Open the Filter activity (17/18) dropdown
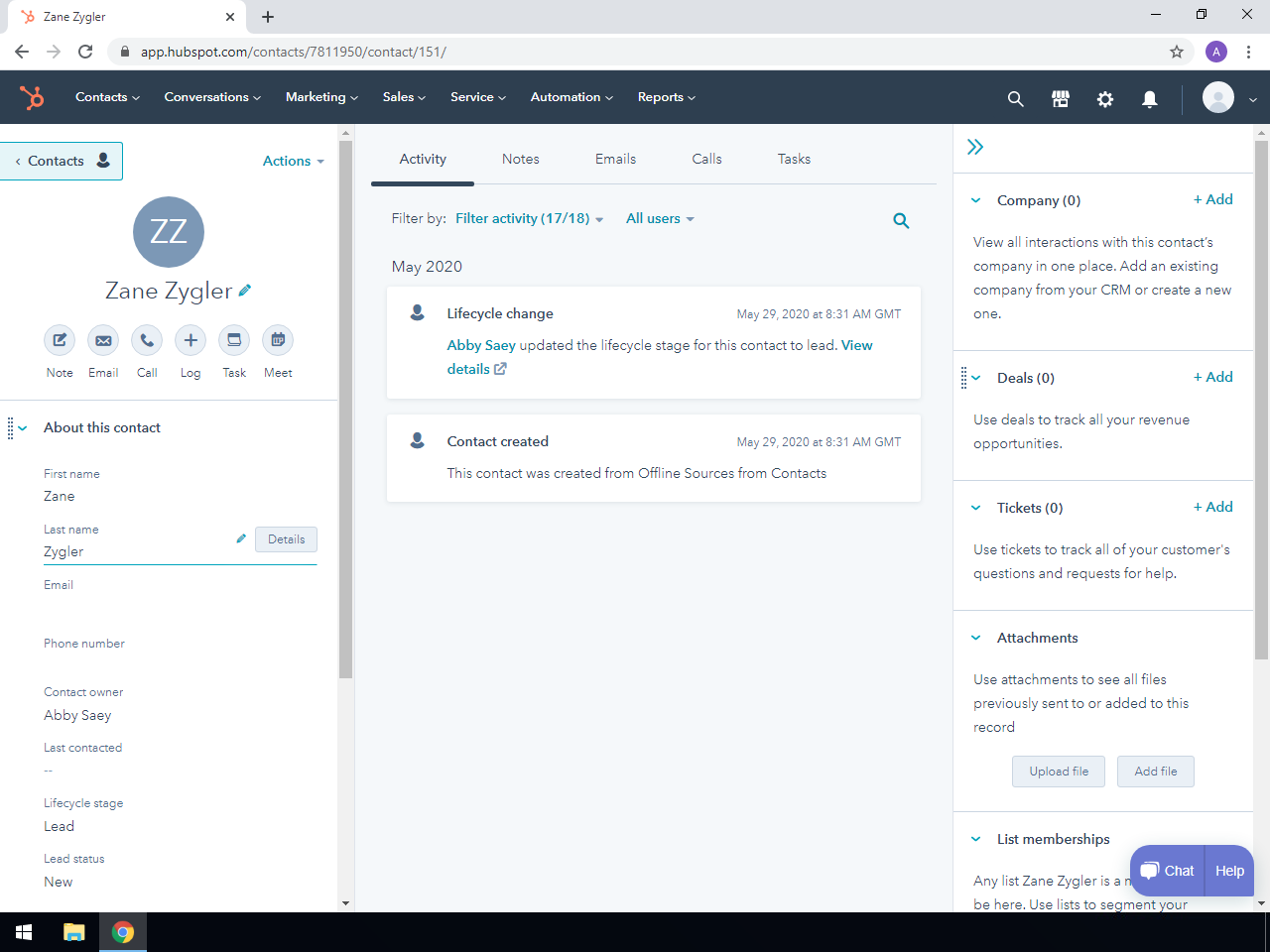This screenshot has width=1270, height=952. (x=530, y=218)
